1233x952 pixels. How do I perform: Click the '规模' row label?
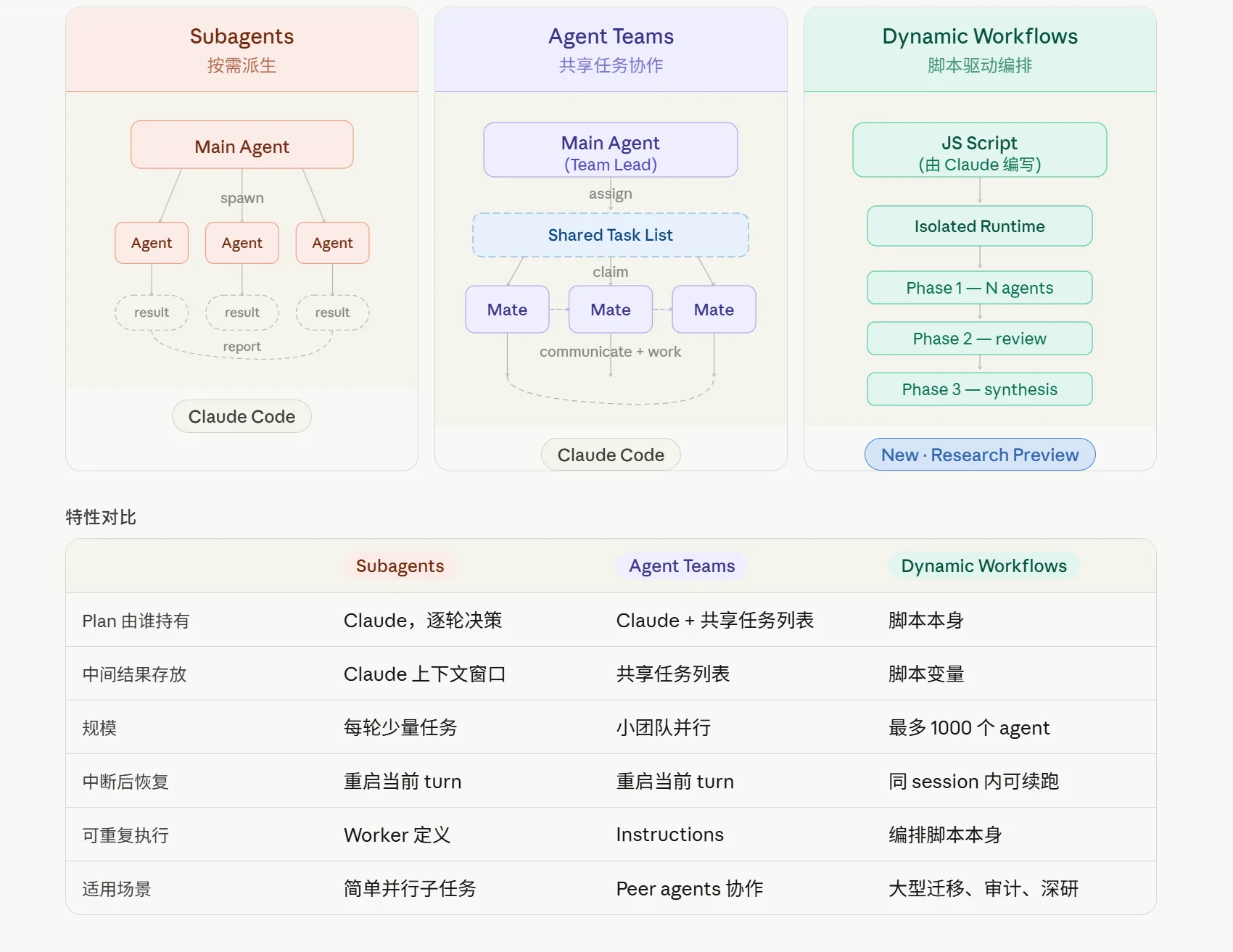99,728
